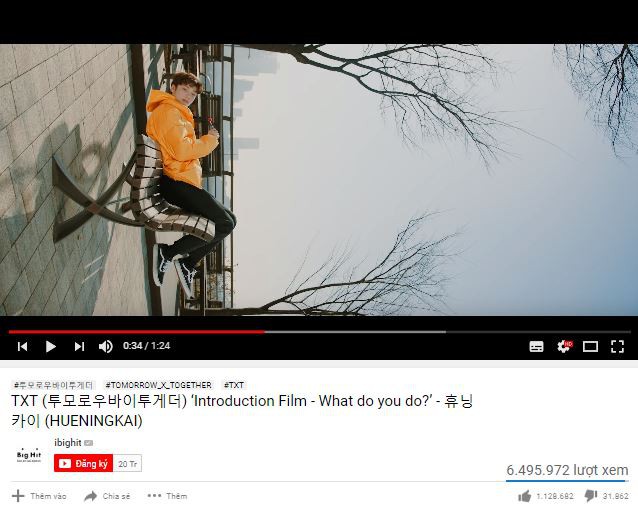This screenshot has height=510, width=638.
Task: Skip to the next video
Action: tap(79, 346)
